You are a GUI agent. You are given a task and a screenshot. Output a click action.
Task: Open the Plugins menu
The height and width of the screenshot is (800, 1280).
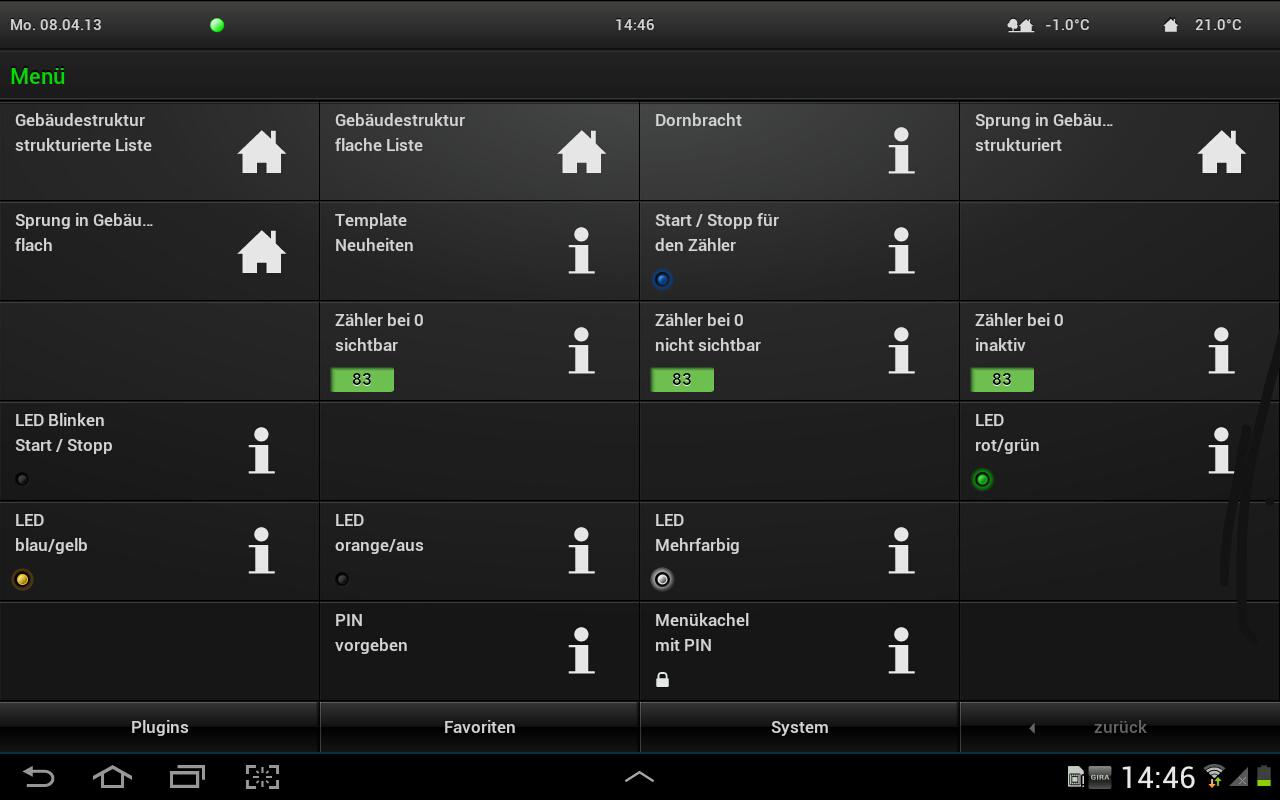click(x=160, y=727)
